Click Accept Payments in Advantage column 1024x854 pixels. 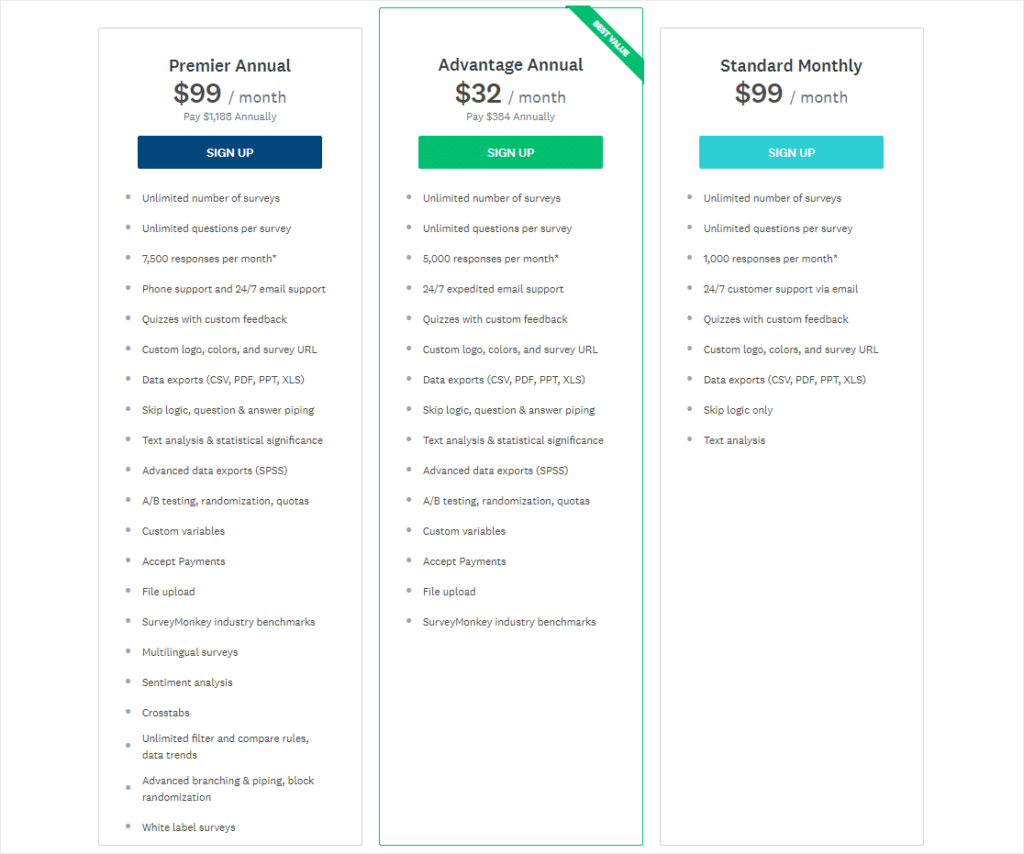(464, 561)
